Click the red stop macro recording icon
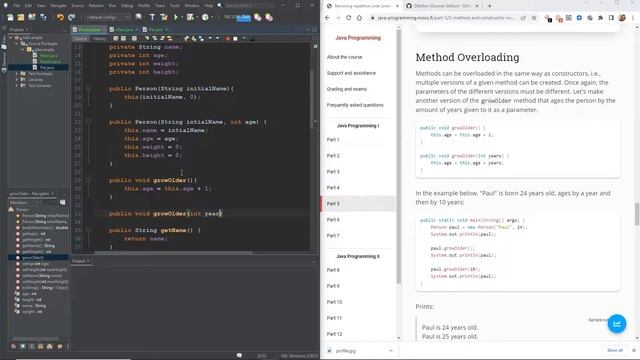The image size is (640, 360). pos(228,38)
